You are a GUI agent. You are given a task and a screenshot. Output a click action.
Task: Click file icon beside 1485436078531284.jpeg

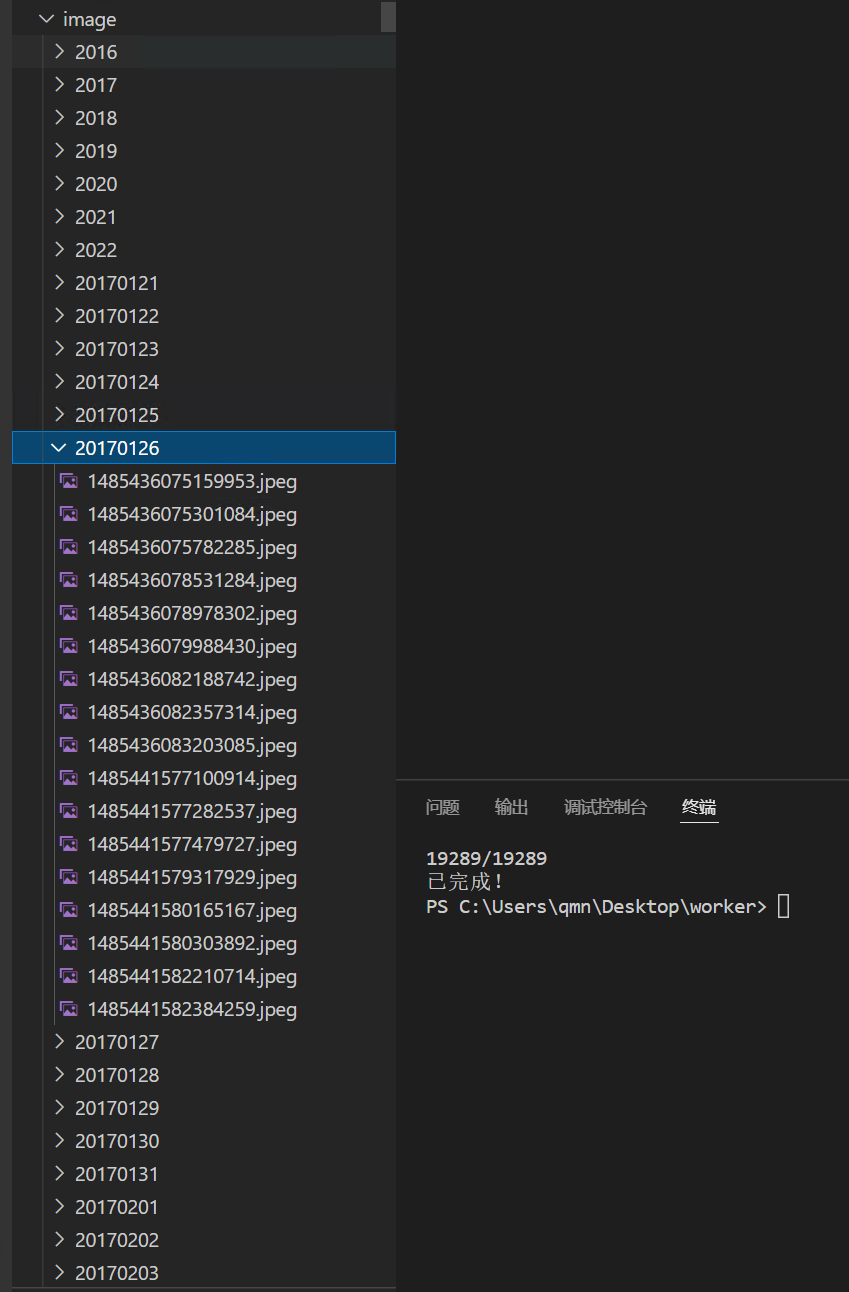tap(69, 580)
